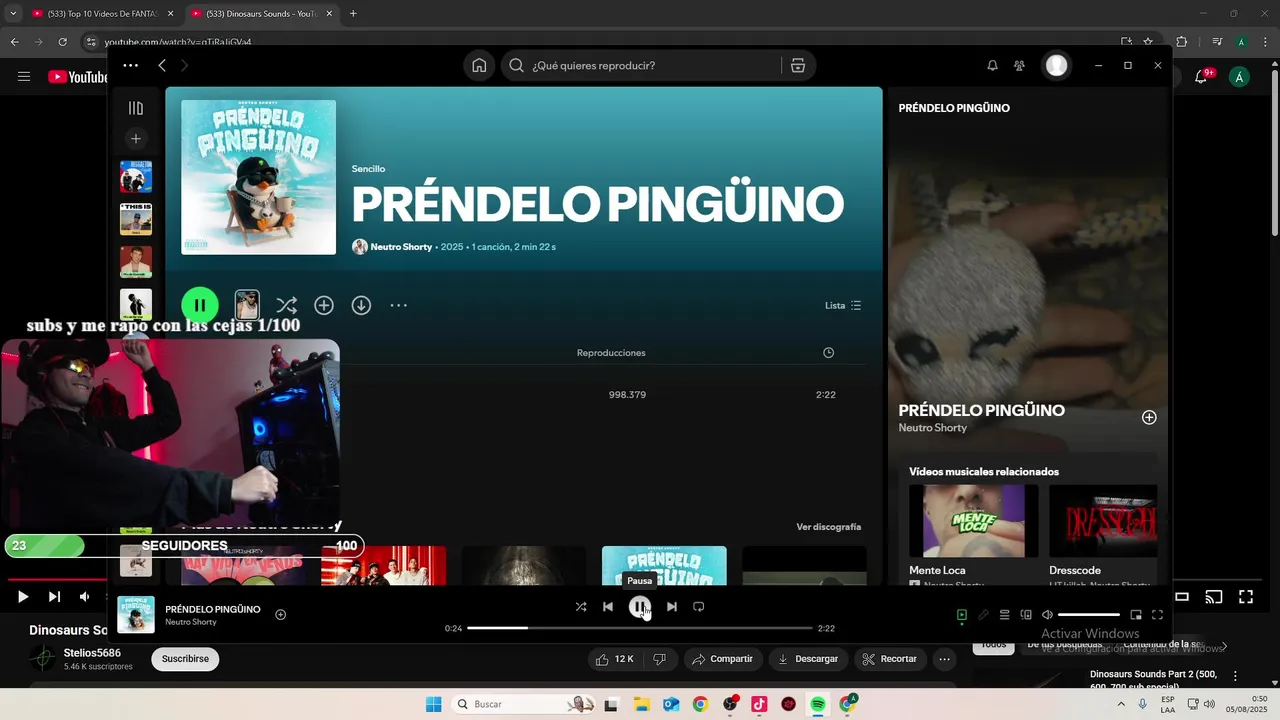Open more options dots for the single
Screen dimensions: 1280x720
click(398, 305)
